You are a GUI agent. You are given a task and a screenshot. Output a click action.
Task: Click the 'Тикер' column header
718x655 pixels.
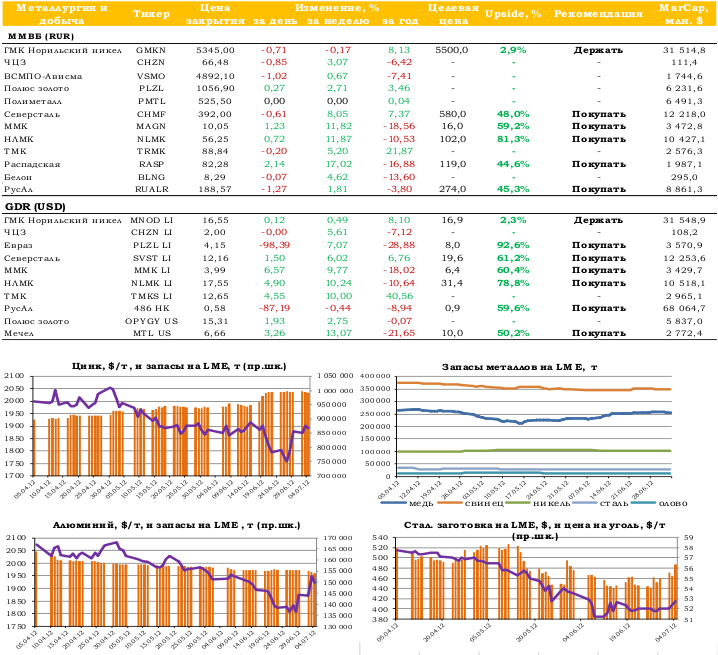[x=151, y=14]
